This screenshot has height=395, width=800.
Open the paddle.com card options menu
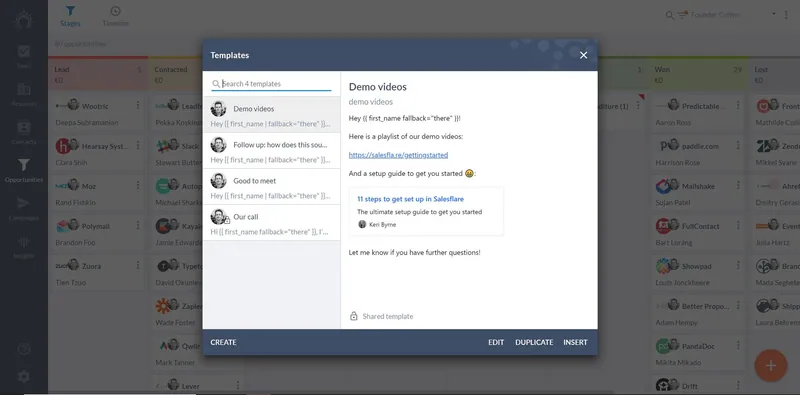coord(738,145)
